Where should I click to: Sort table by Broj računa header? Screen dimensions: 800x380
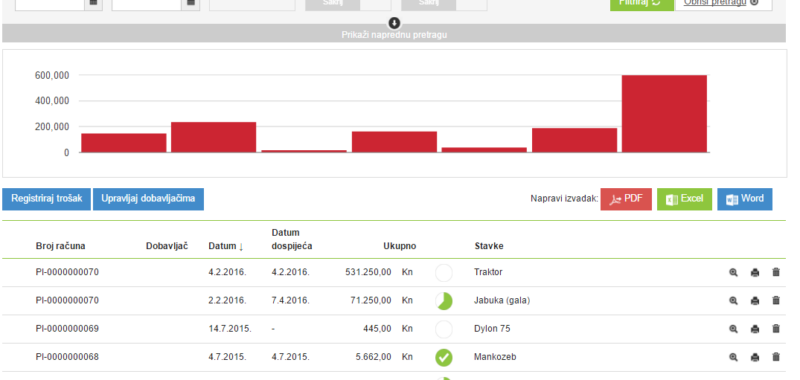coord(61,246)
